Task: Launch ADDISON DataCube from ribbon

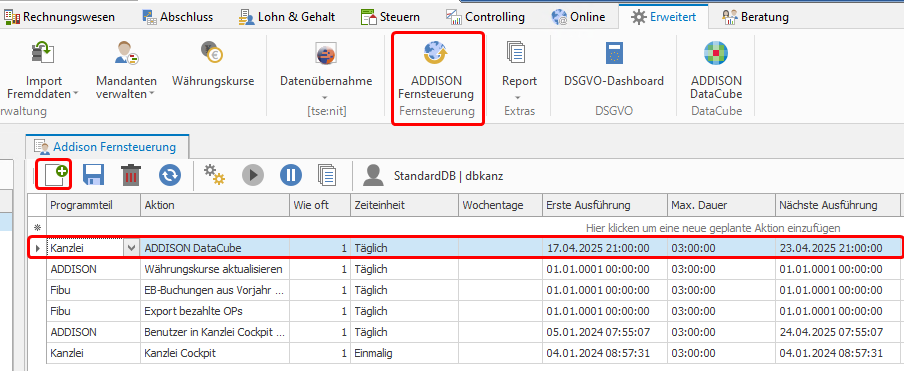Action: pos(716,71)
